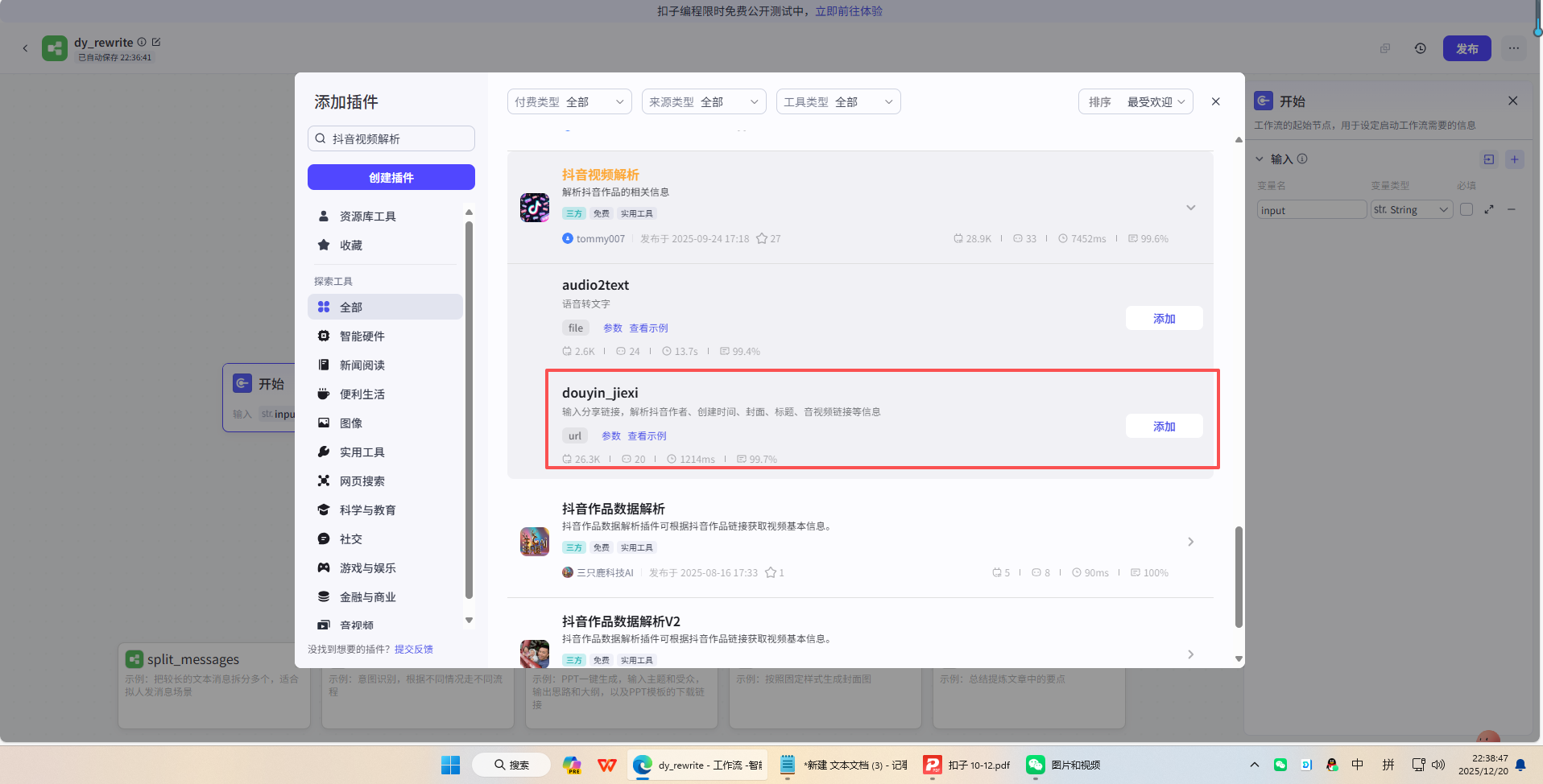The image size is (1543, 784).
Task: Go back using the top-left arrow
Action: 25,48
